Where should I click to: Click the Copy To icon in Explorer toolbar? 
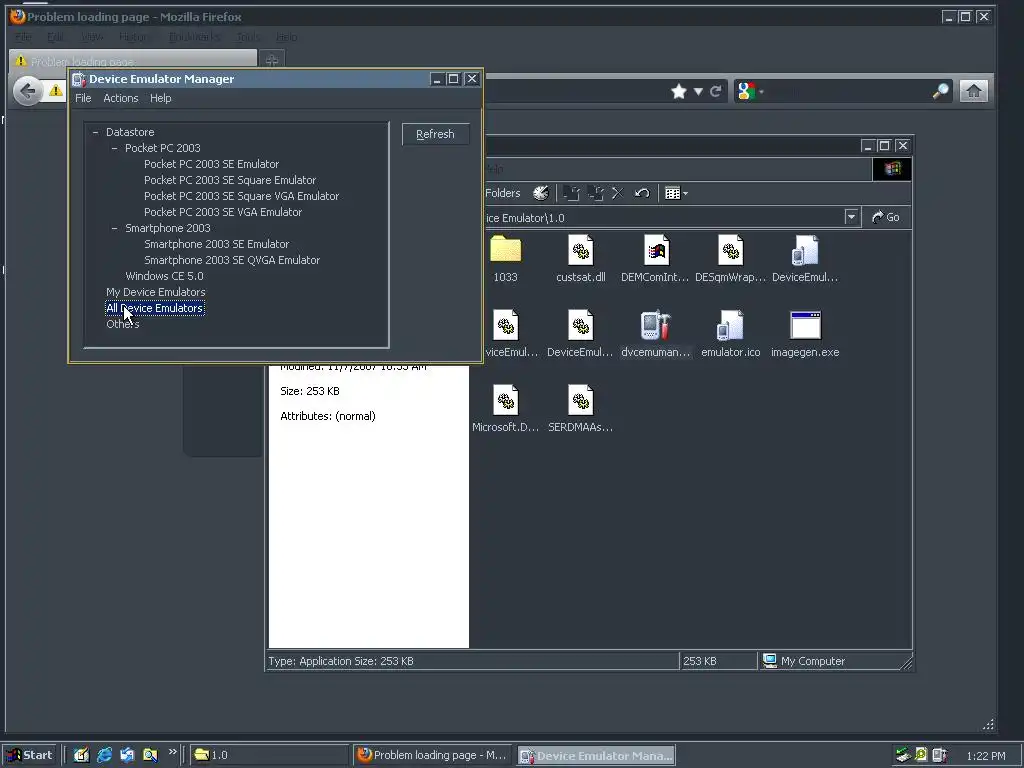[x=595, y=193]
